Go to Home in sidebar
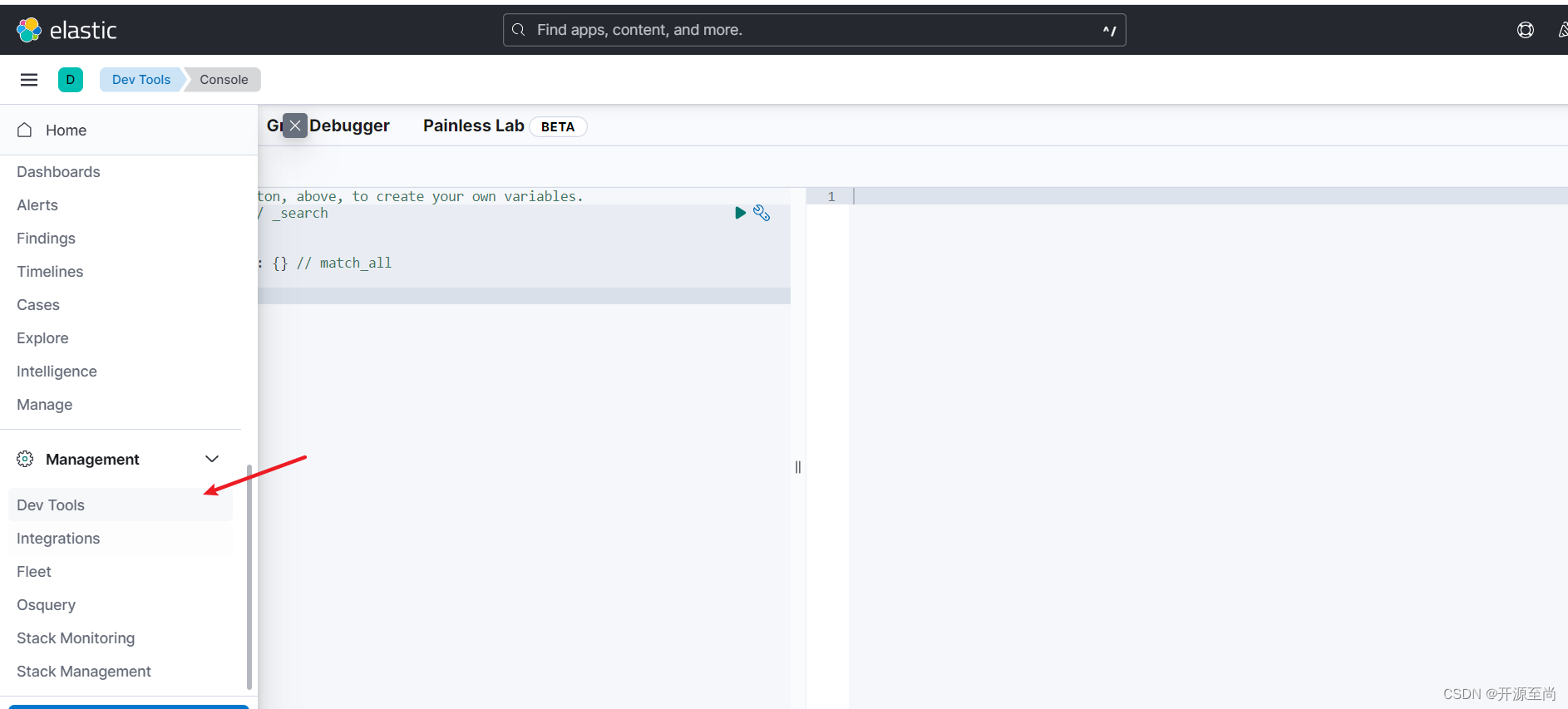The width and height of the screenshot is (1568, 709). pos(67,130)
